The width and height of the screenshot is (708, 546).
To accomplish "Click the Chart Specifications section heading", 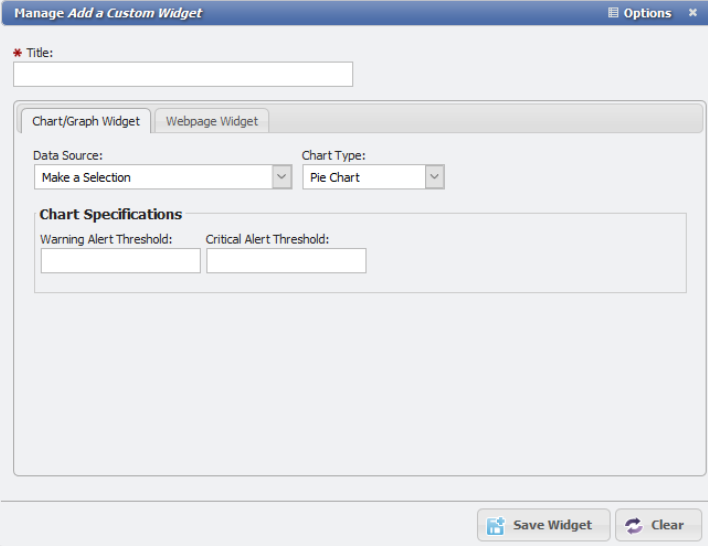I will [x=111, y=214].
